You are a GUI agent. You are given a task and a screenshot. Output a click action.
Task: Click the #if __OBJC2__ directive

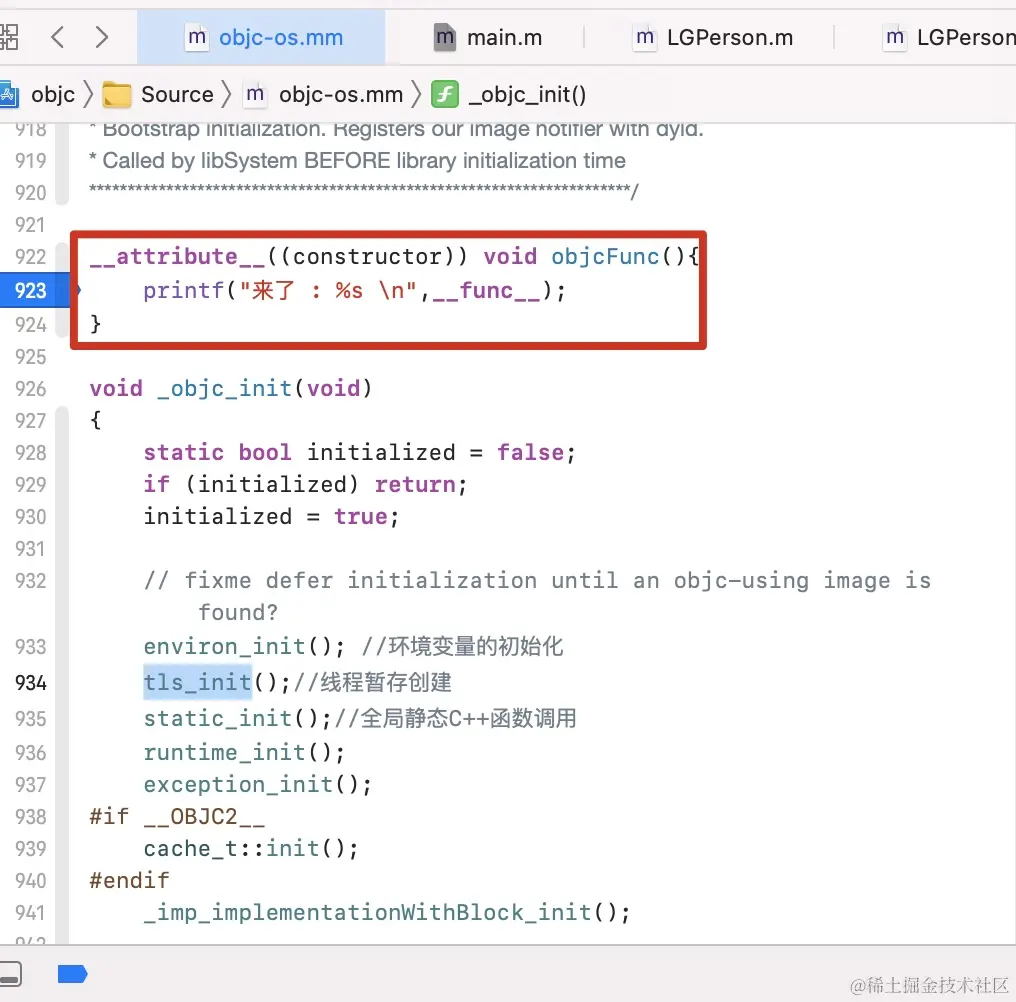(x=177, y=817)
